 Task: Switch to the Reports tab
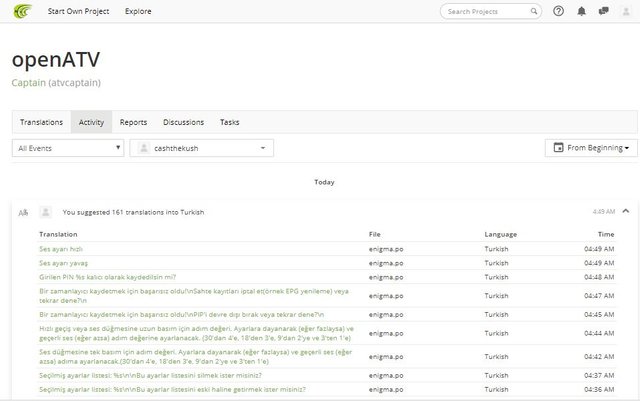click(133, 122)
